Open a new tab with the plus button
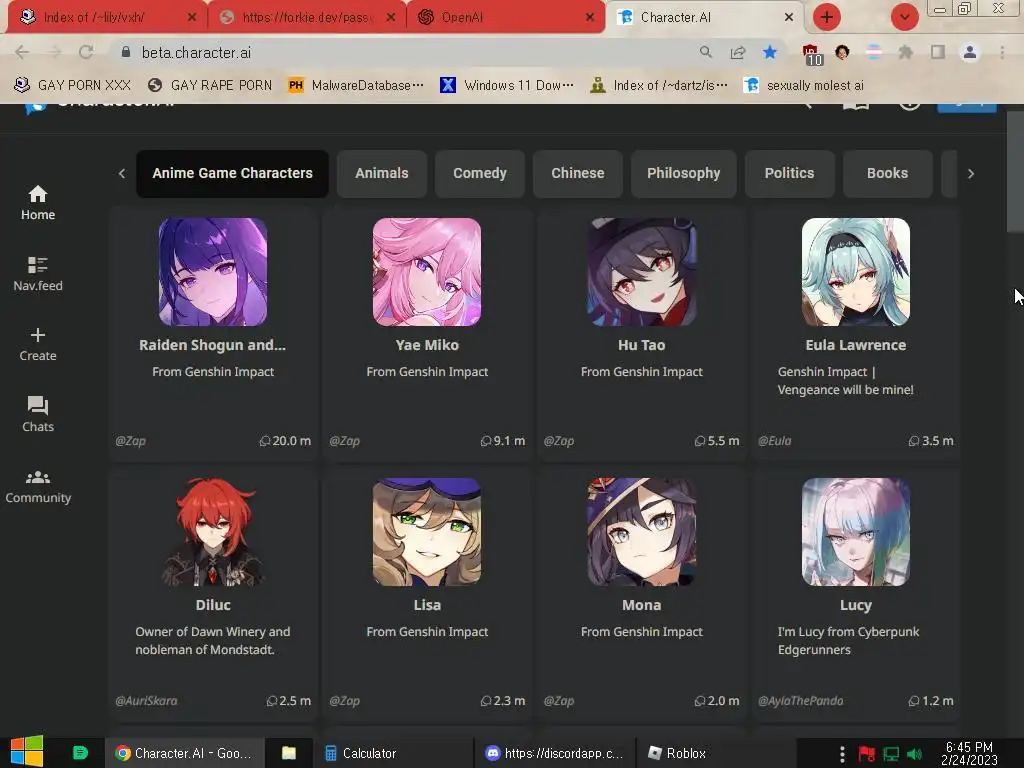 [x=827, y=17]
